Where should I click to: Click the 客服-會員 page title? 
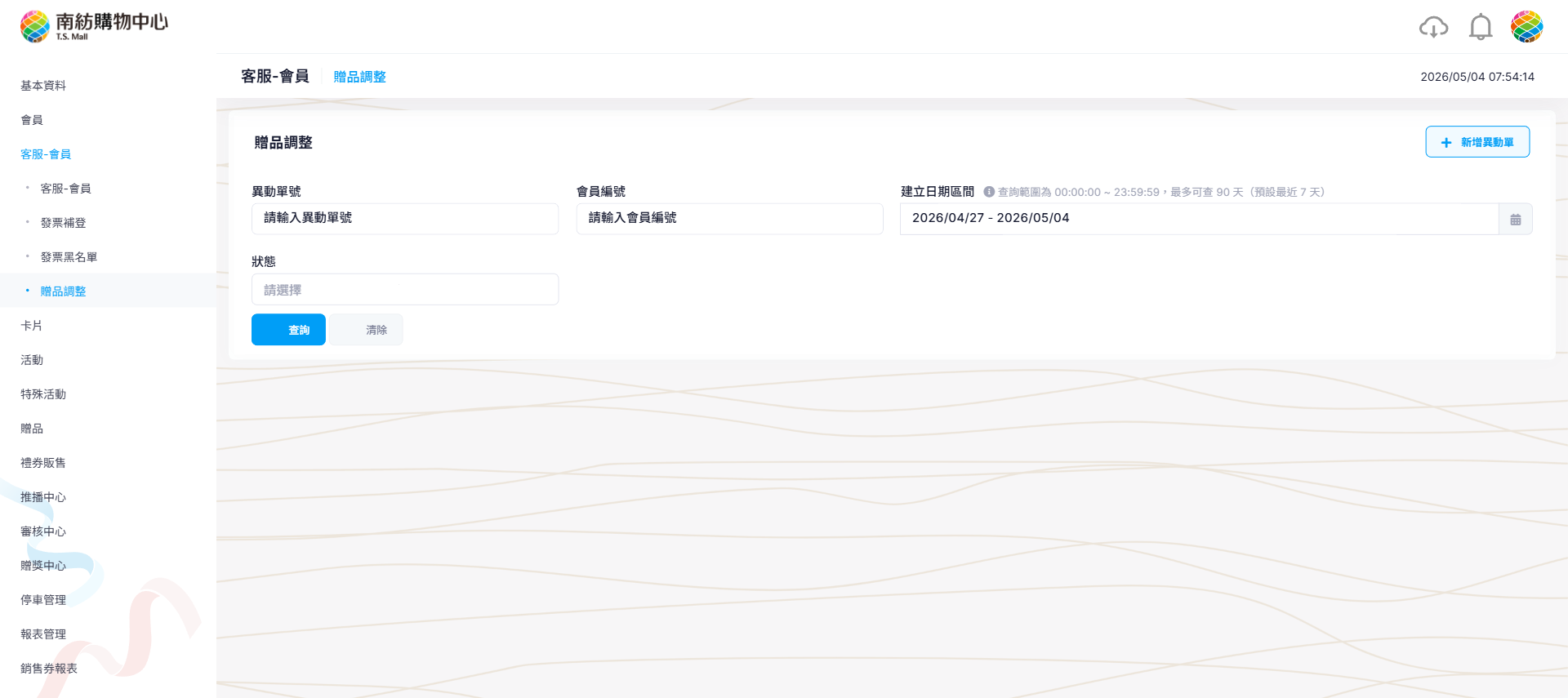[x=275, y=76]
